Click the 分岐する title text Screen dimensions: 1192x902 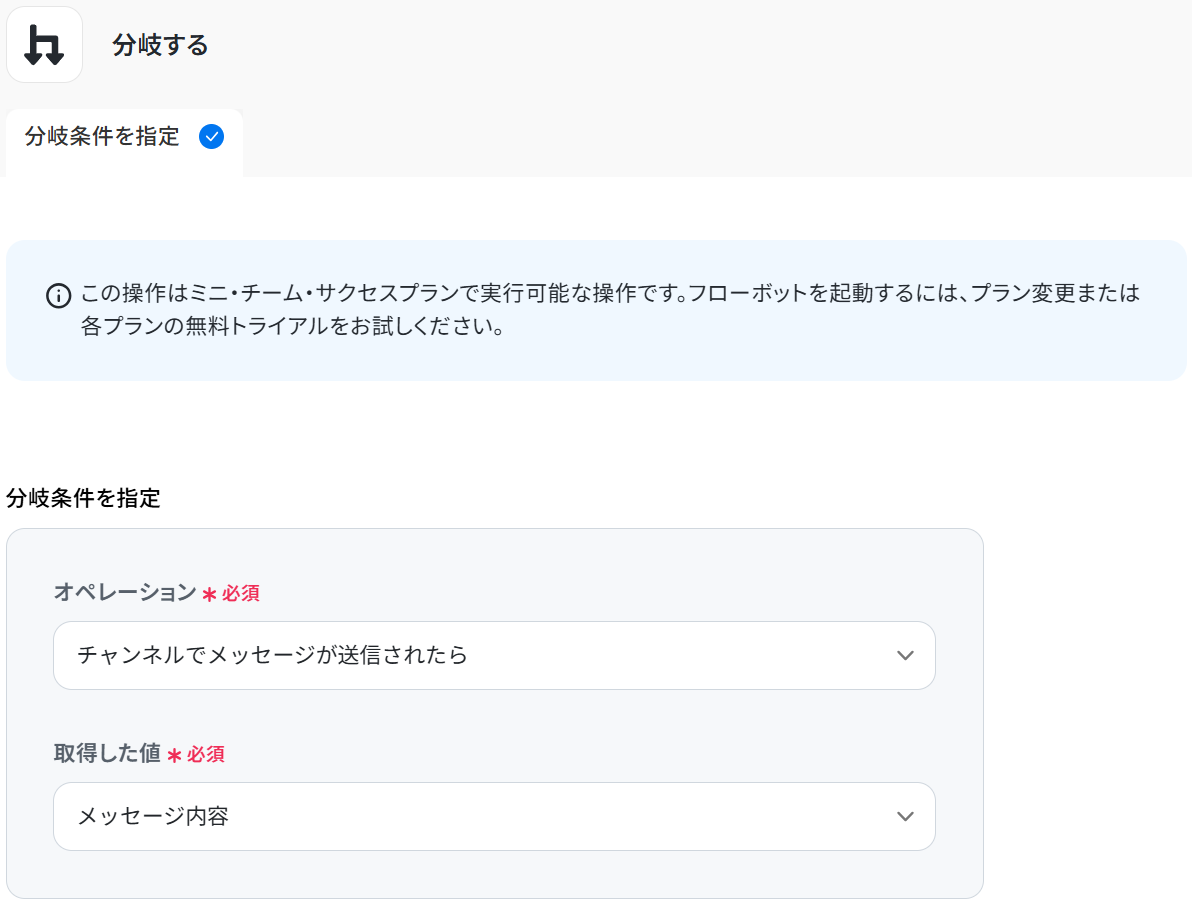pos(160,45)
